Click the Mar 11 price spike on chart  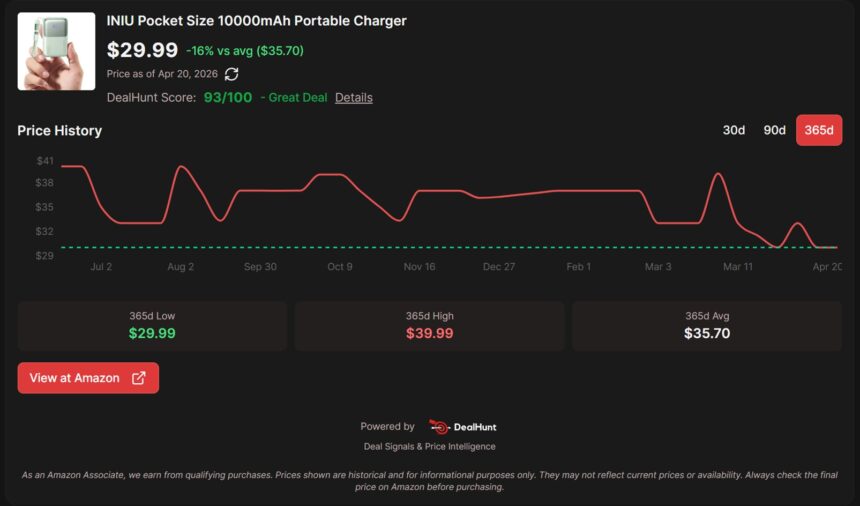coord(718,174)
